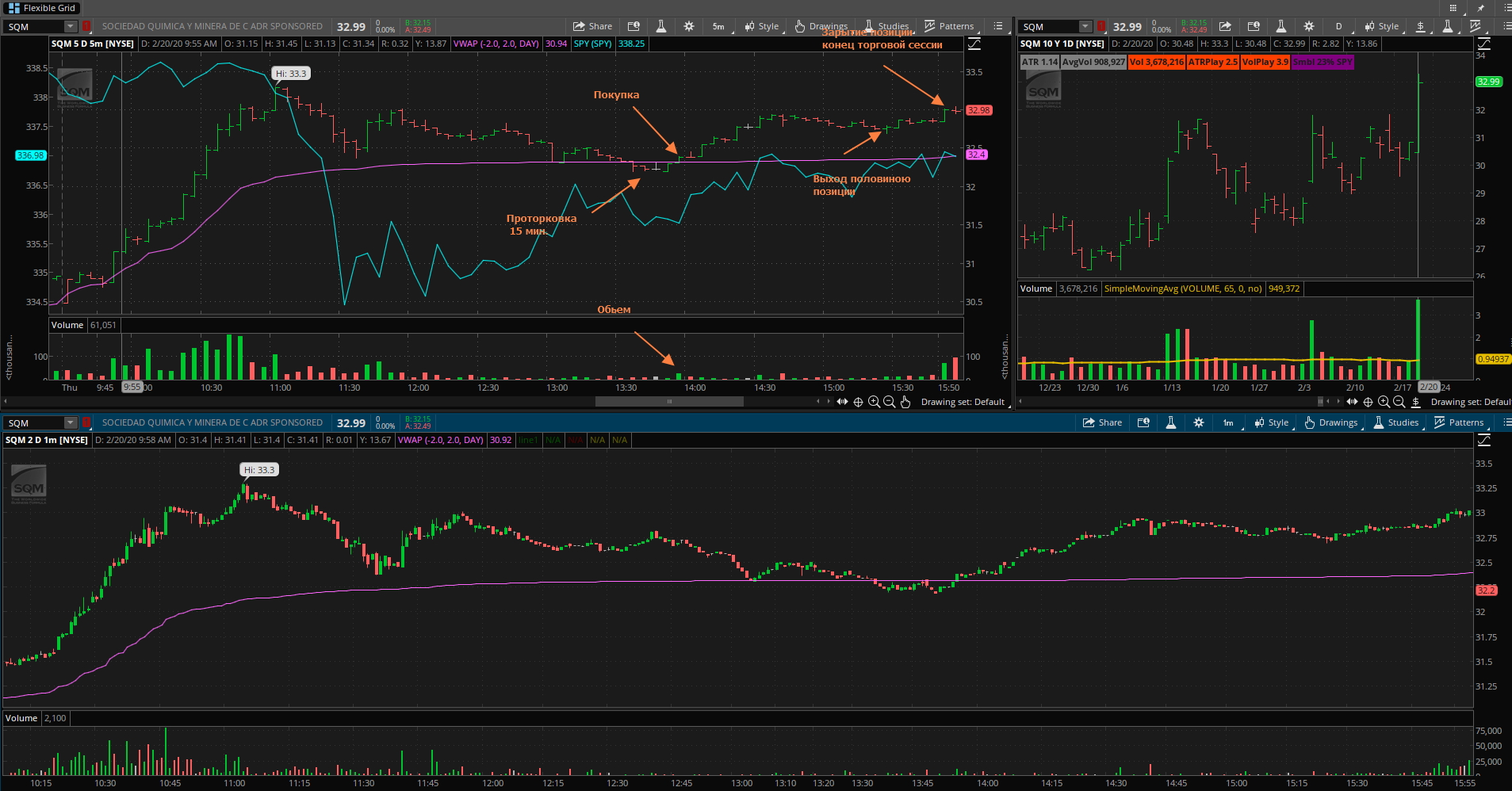Click chart mode icon beside 5m chart header
Viewport: 1512px width, 791px height.
pos(974,44)
